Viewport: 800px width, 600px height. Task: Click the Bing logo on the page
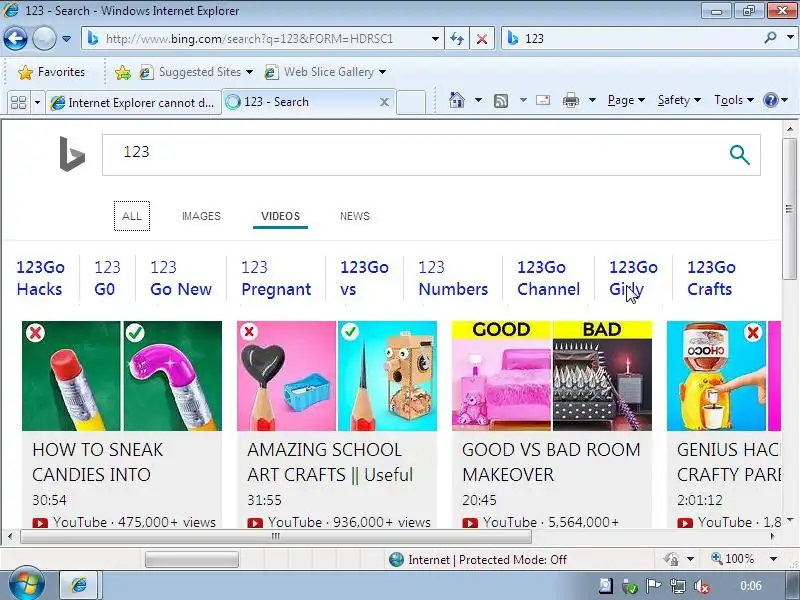pos(71,154)
